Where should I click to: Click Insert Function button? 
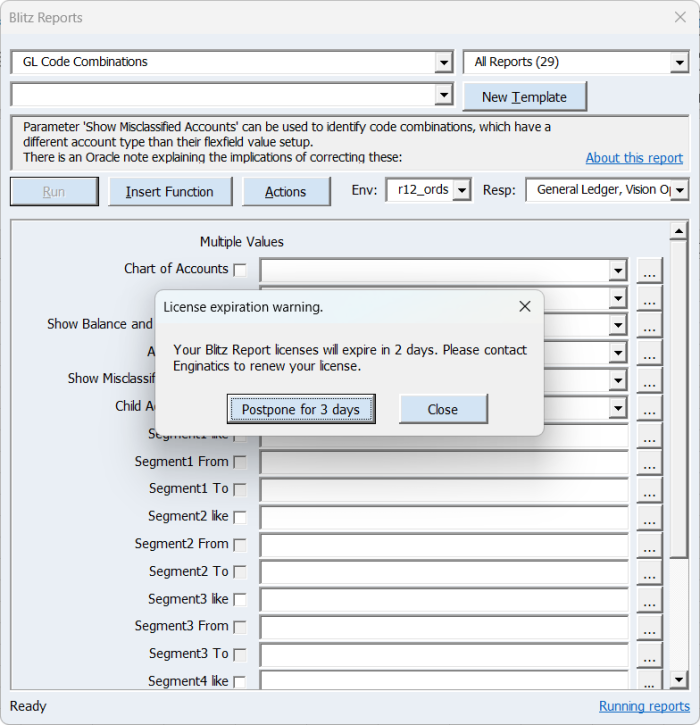[x=170, y=191]
